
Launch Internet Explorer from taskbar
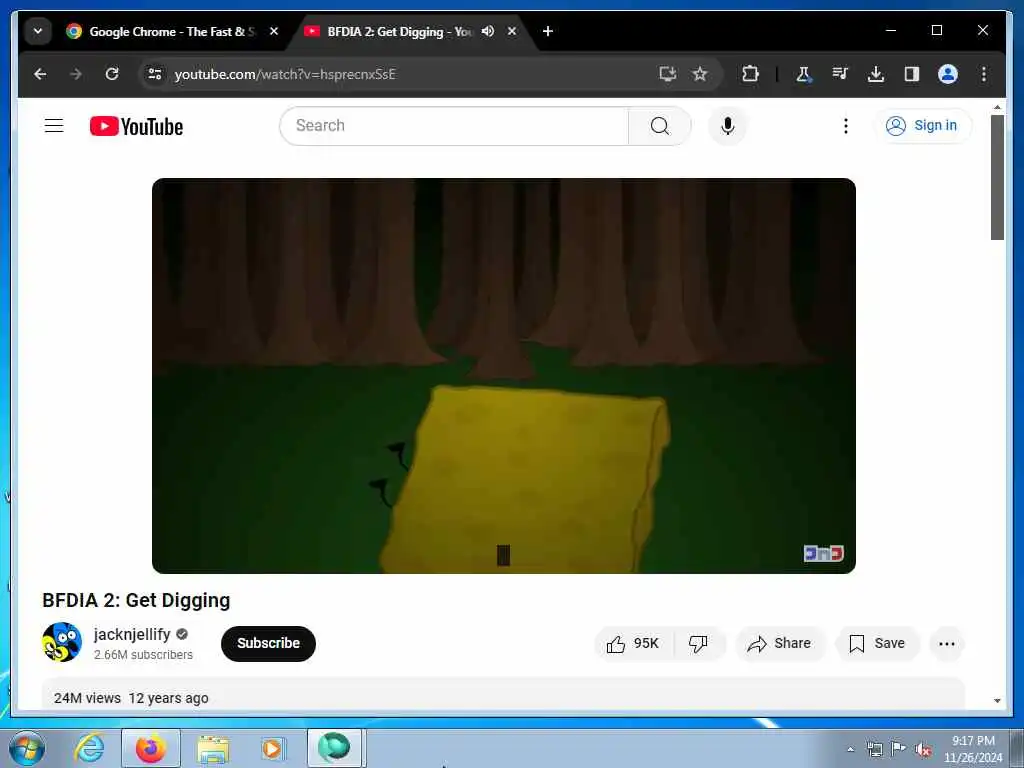[x=89, y=748]
